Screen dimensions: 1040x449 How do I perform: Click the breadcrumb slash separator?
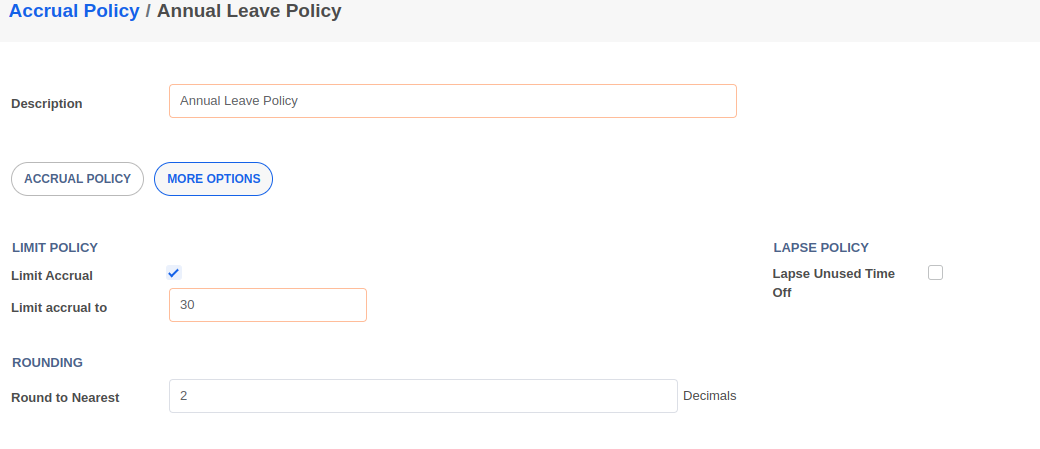148,11
